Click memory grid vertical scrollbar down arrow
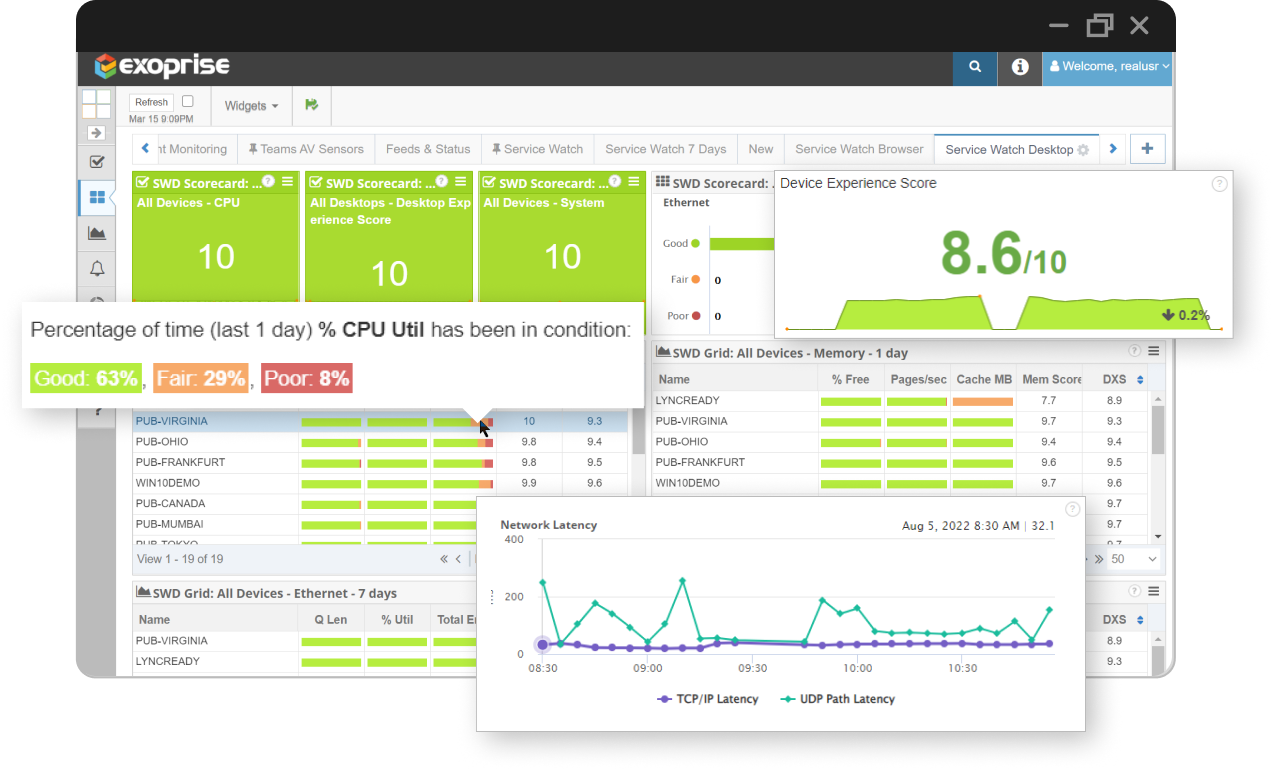 point(1158,537)
